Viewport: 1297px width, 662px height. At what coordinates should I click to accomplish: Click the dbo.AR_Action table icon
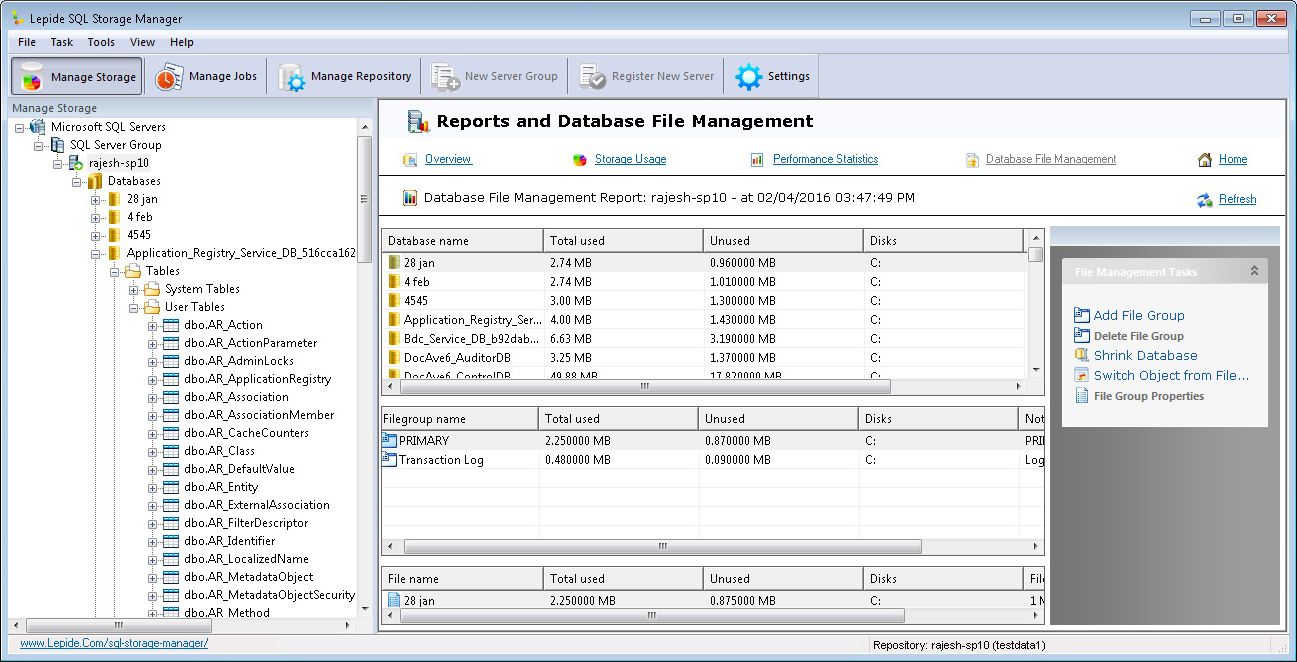coord(171,325)
